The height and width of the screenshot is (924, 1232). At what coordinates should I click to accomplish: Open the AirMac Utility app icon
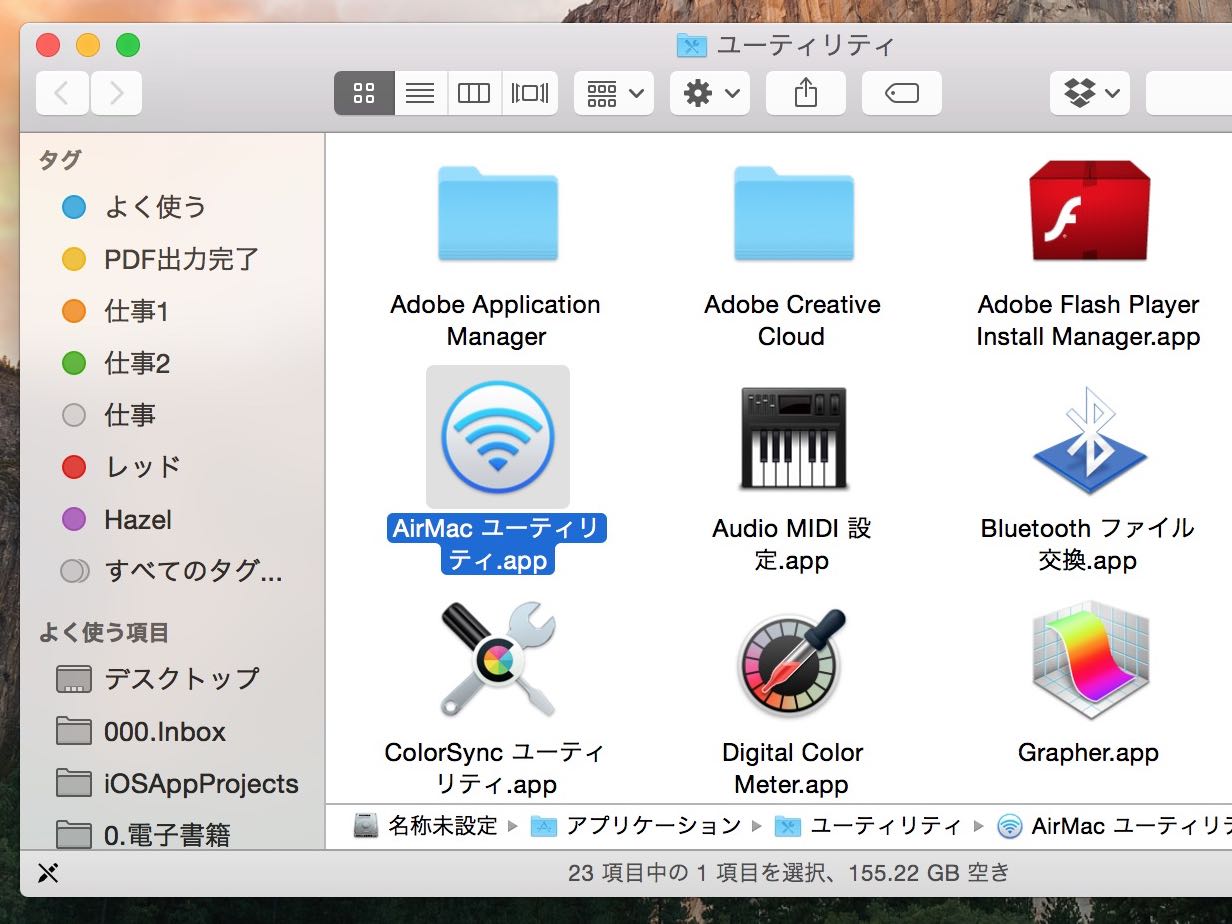[x=497, y=437]
